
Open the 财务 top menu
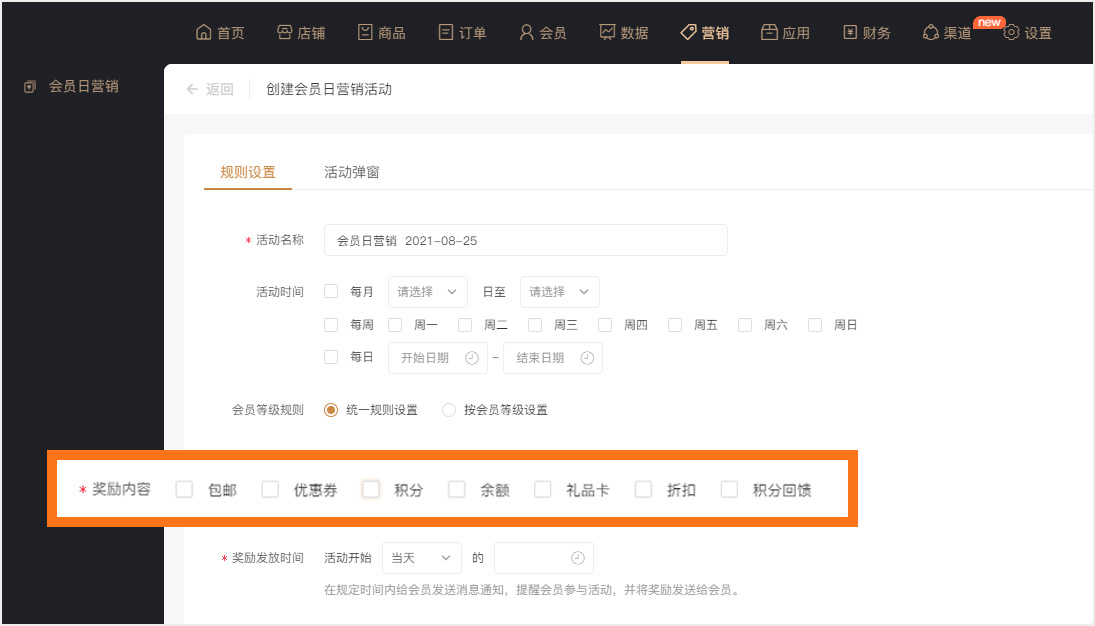pyautogui.click(x=866, y=32)
